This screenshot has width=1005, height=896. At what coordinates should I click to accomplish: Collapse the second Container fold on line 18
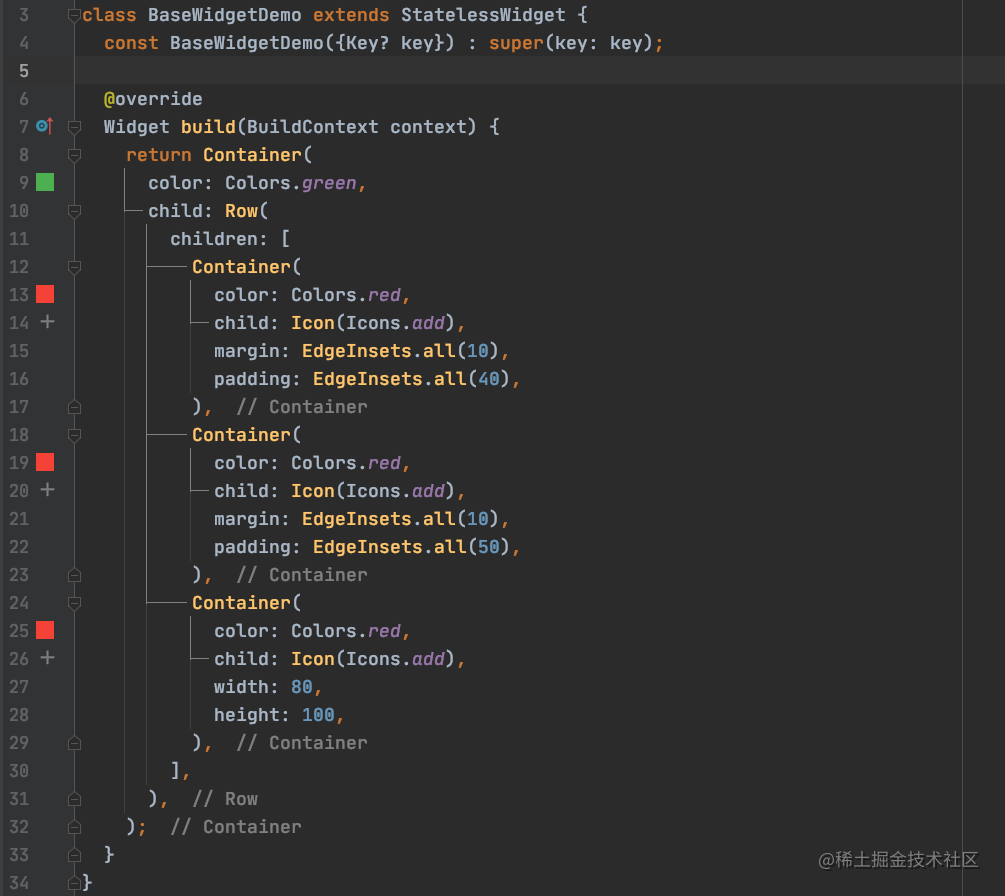(x=74, y=435)
